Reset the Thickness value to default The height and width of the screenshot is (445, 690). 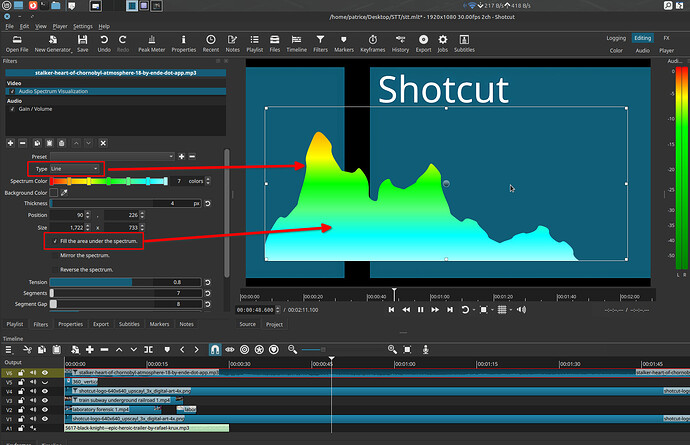[x=206, y=204]
